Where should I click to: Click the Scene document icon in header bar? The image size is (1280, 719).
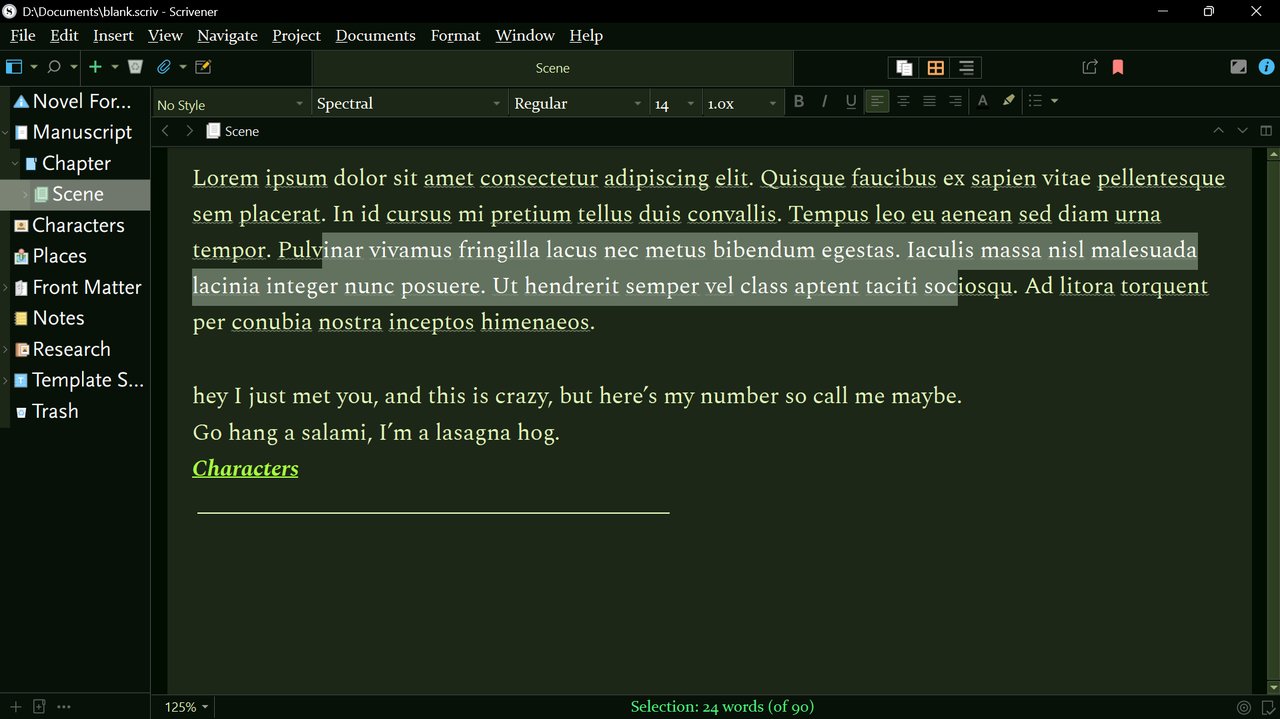tap(213, 131)
